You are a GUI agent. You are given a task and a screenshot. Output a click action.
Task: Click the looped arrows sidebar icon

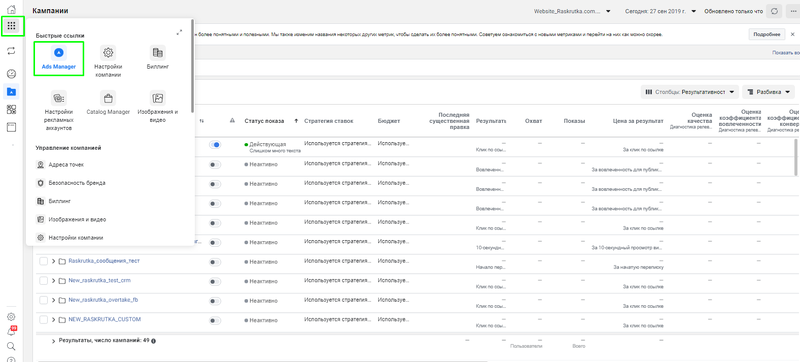tap(11, 50)
